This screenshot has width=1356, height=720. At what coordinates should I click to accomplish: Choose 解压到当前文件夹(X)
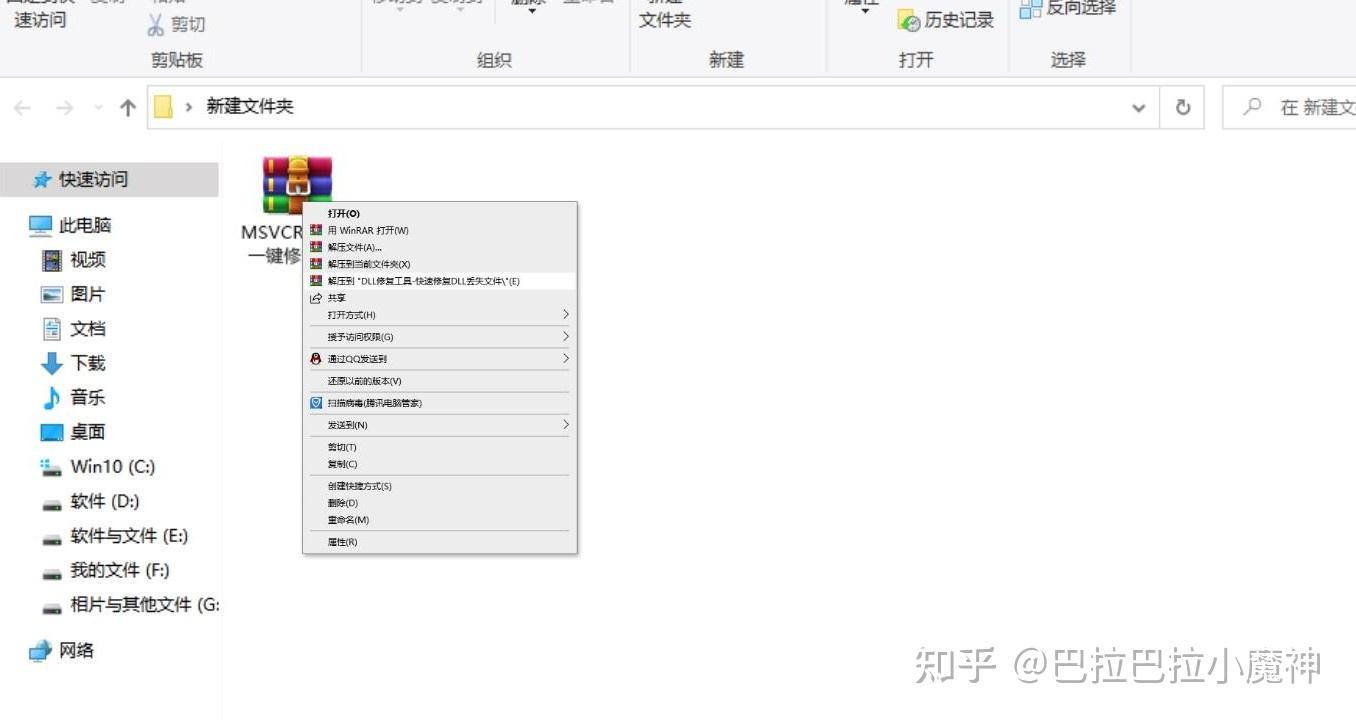[440, 264]
